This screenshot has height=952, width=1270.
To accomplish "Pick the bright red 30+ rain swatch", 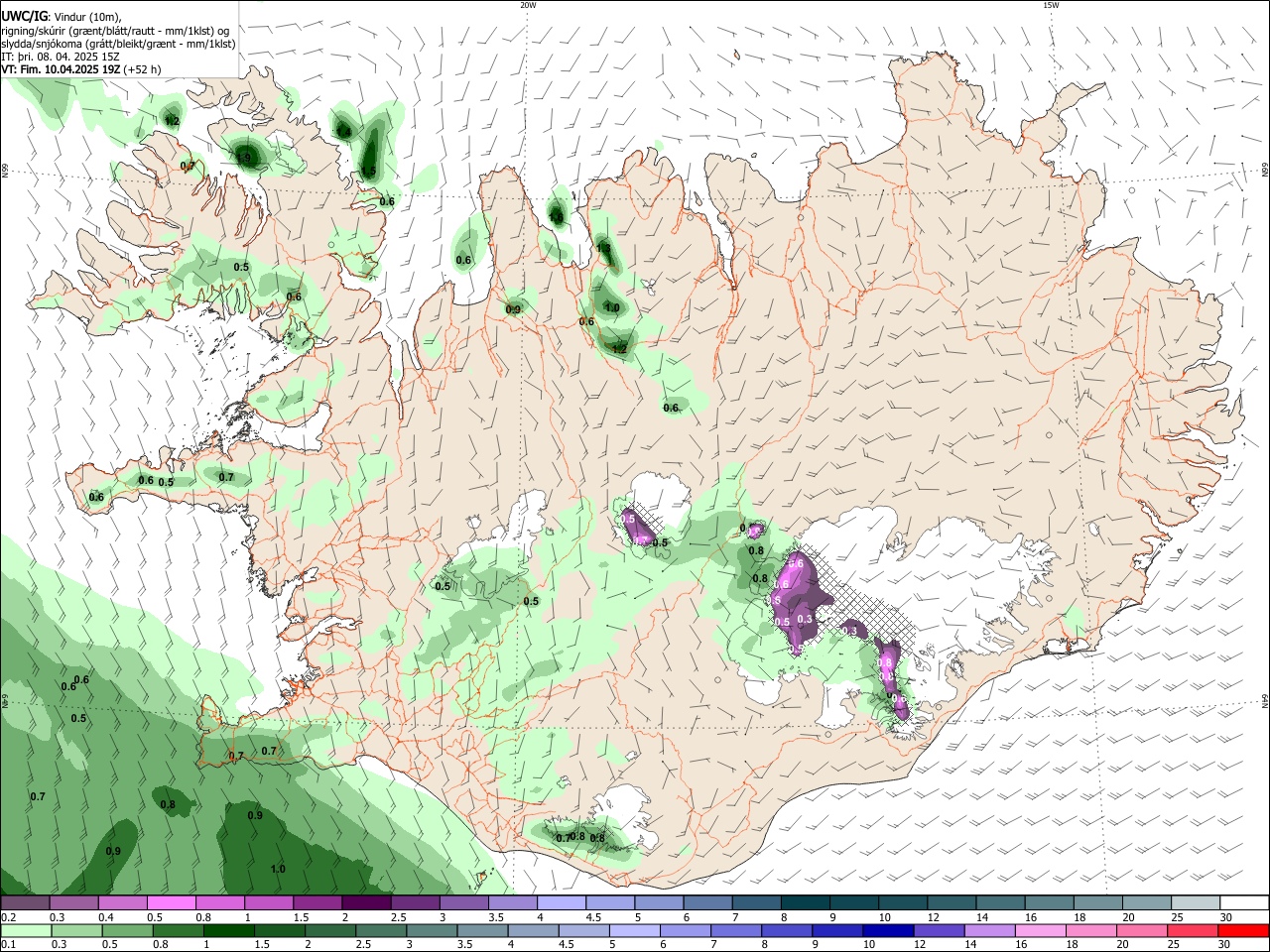I will tap(1243, 930).
